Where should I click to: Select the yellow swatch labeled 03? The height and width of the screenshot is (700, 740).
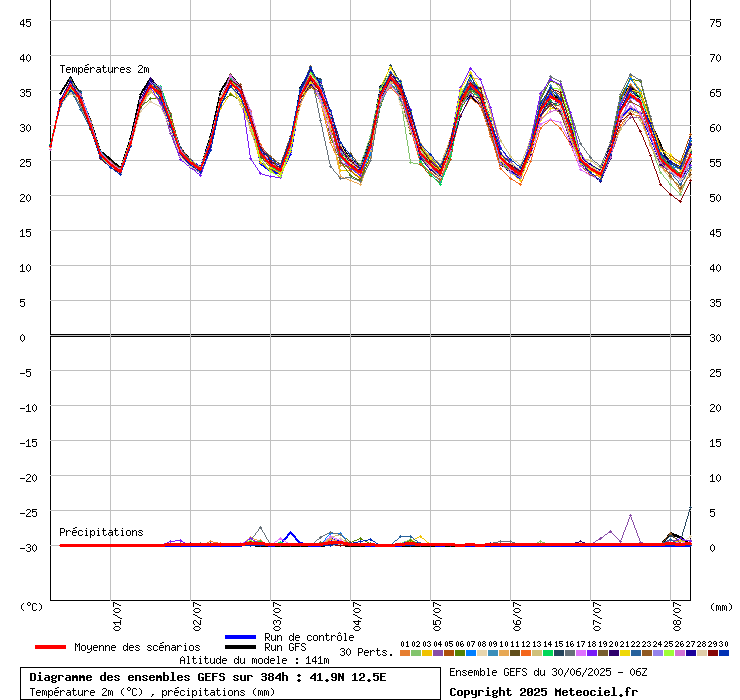tap(427, 653)
